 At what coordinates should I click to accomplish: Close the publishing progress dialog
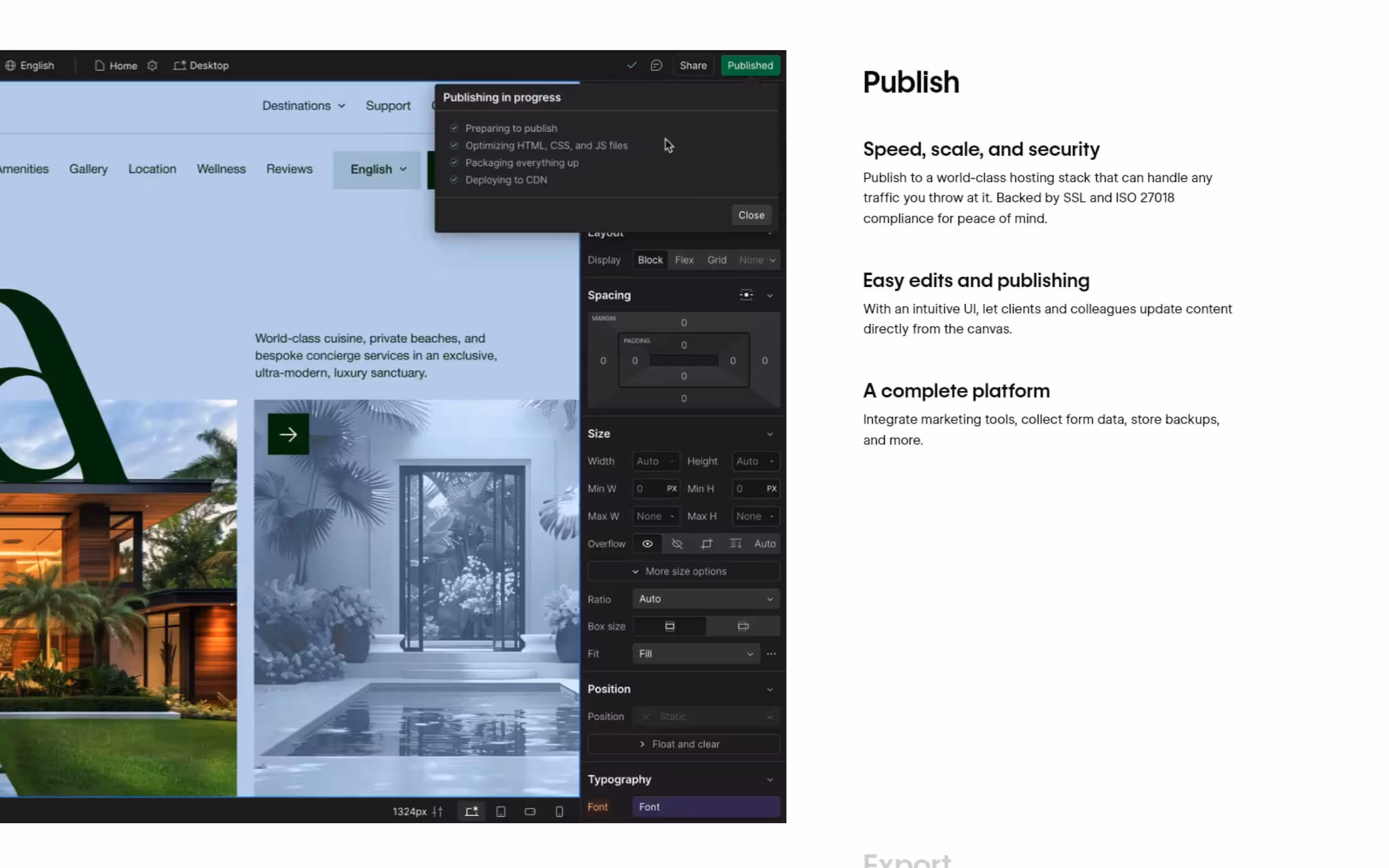(x=751, y=215)
